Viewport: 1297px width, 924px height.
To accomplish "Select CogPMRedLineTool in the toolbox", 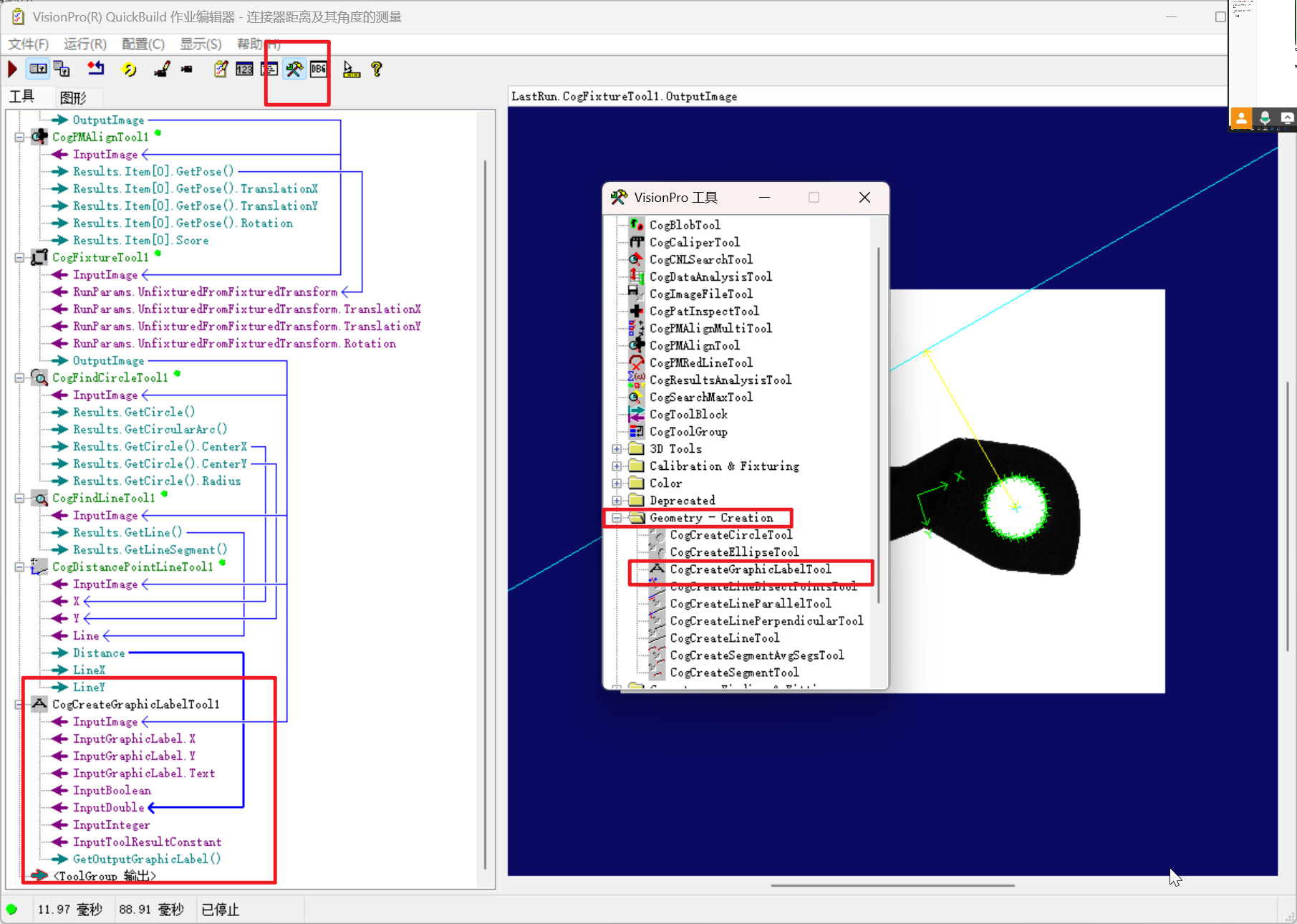I will click(700, 362).
